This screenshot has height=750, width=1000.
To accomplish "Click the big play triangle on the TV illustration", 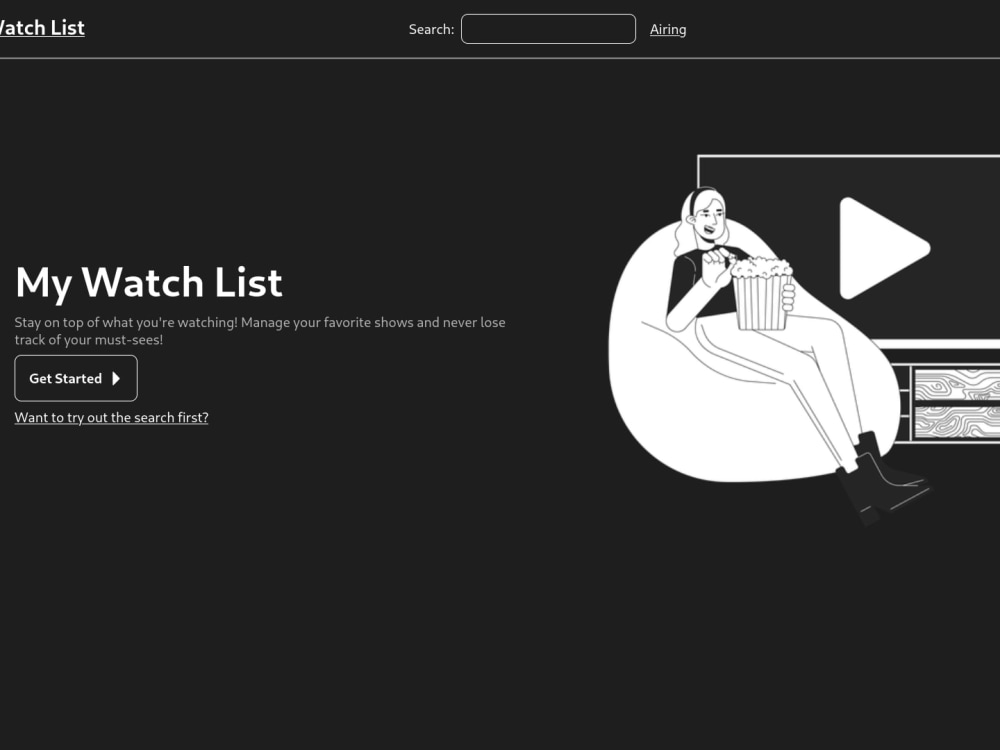I will tap(883, 248).
